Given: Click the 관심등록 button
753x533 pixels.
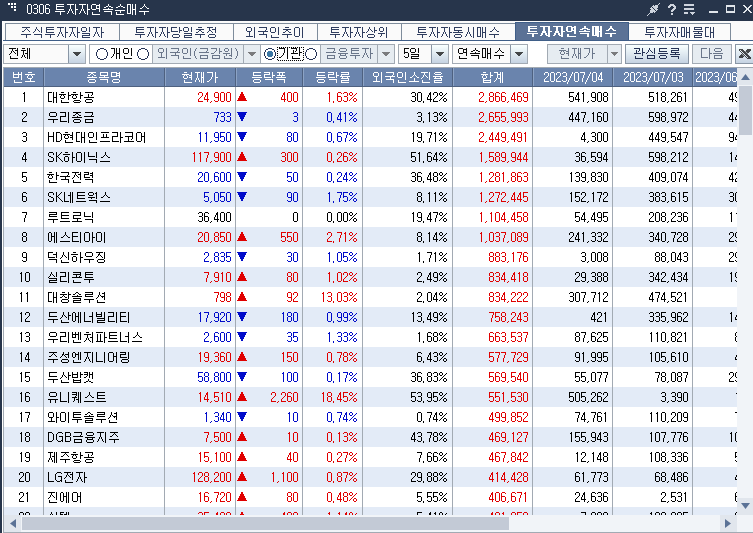Looking at the screenshot, I should click(656, 54).
